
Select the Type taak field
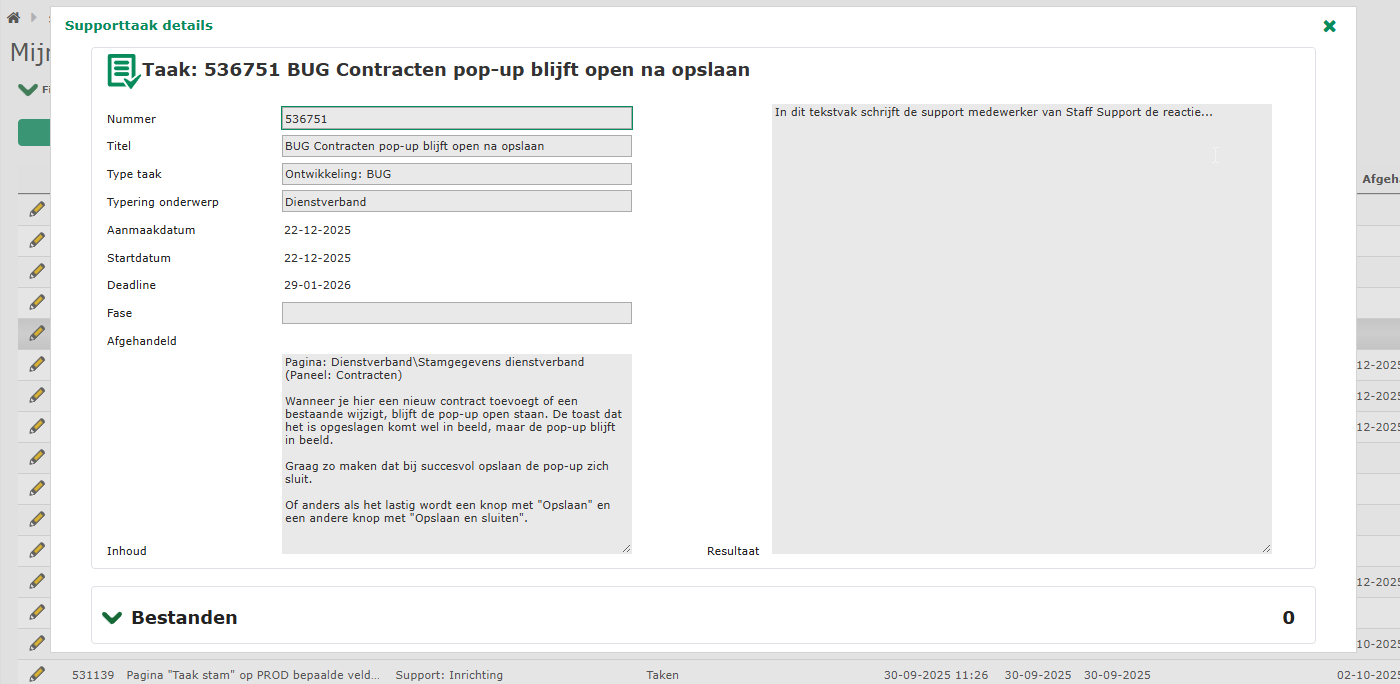pyautogui.click(x=456, y=174)
